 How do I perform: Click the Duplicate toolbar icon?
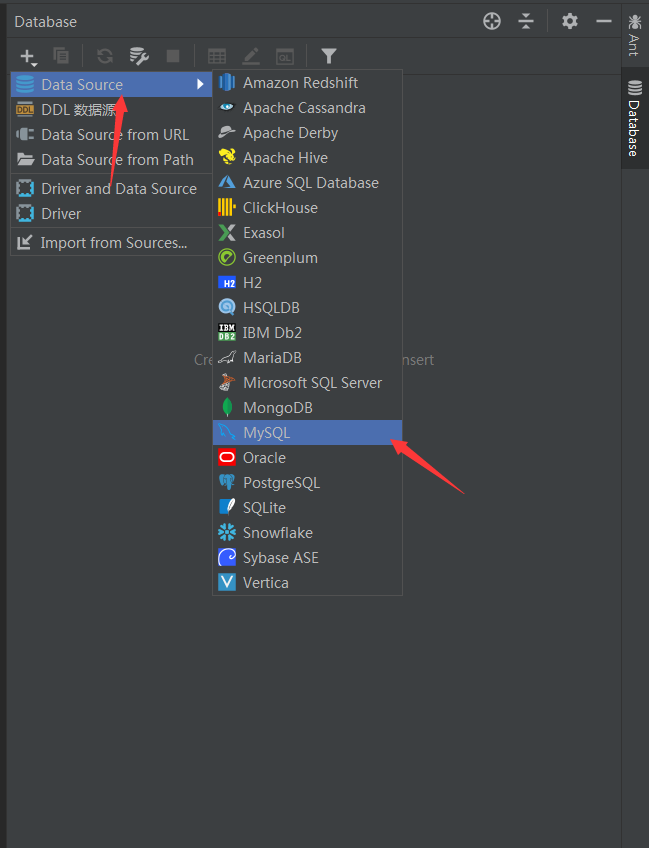[x=61, y=55]
